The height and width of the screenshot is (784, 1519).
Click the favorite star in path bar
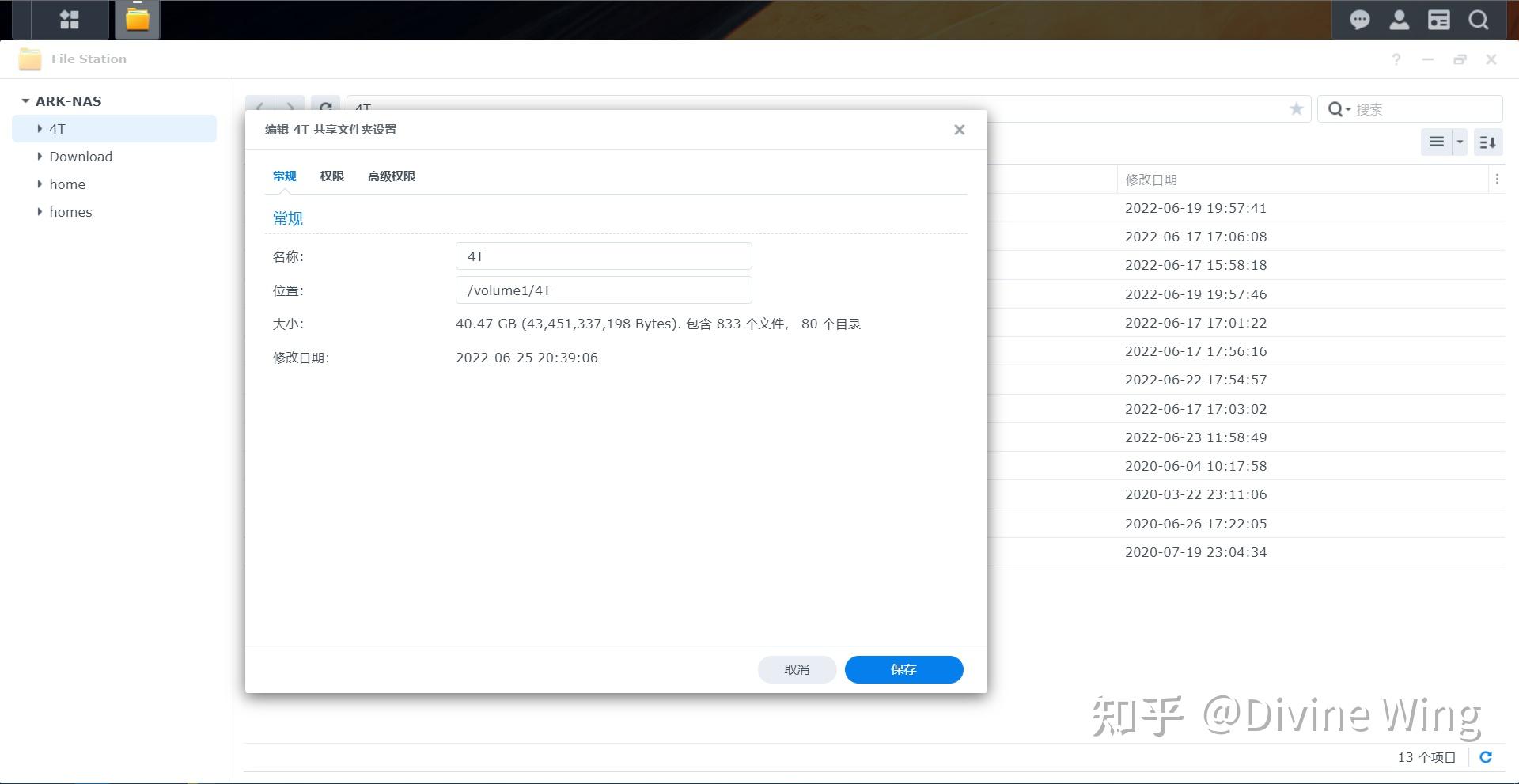click(x=1296, y=109)
